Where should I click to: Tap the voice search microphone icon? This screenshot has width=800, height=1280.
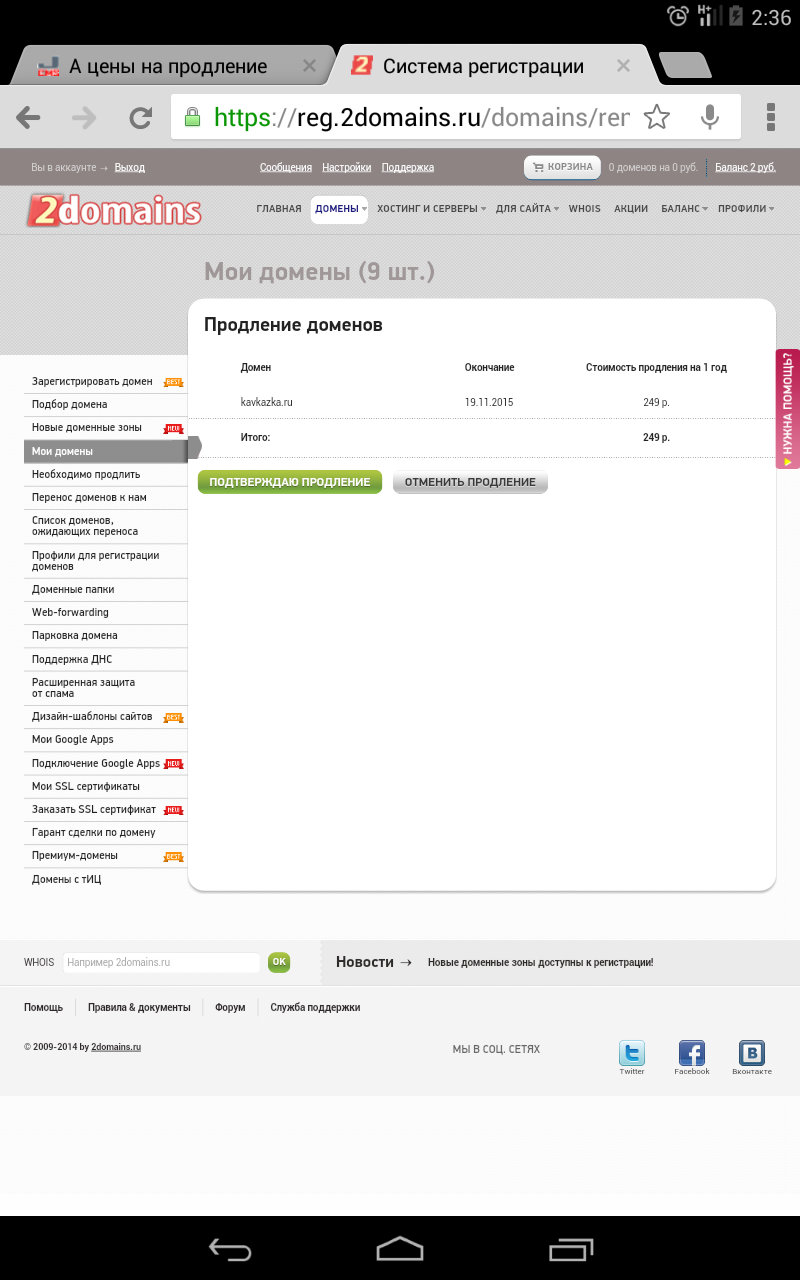coord(710,118)
